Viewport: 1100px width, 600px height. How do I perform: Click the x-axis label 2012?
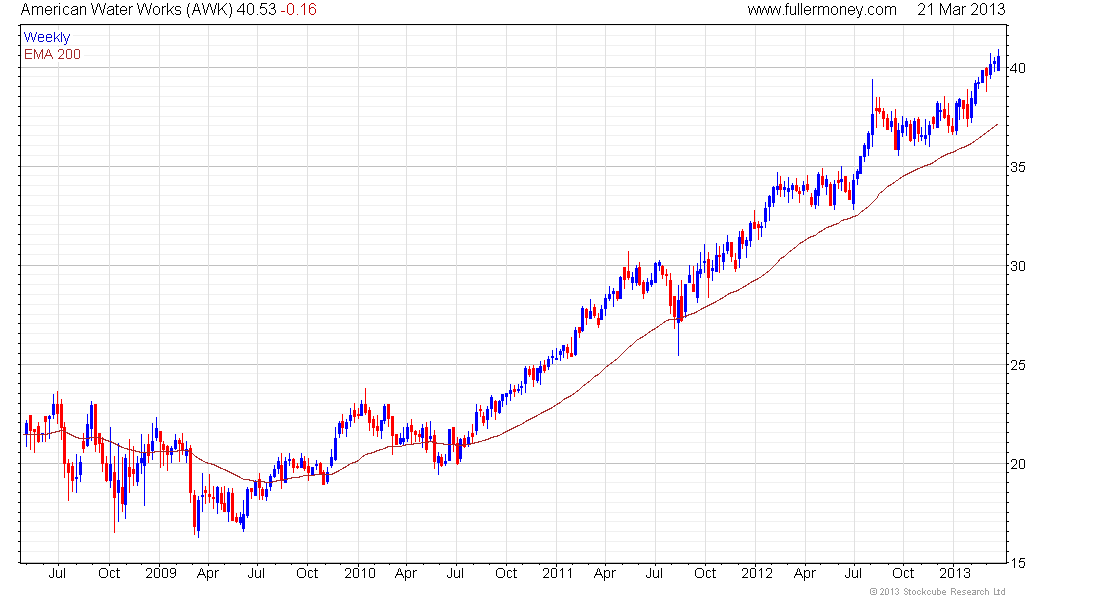(757, 573)
